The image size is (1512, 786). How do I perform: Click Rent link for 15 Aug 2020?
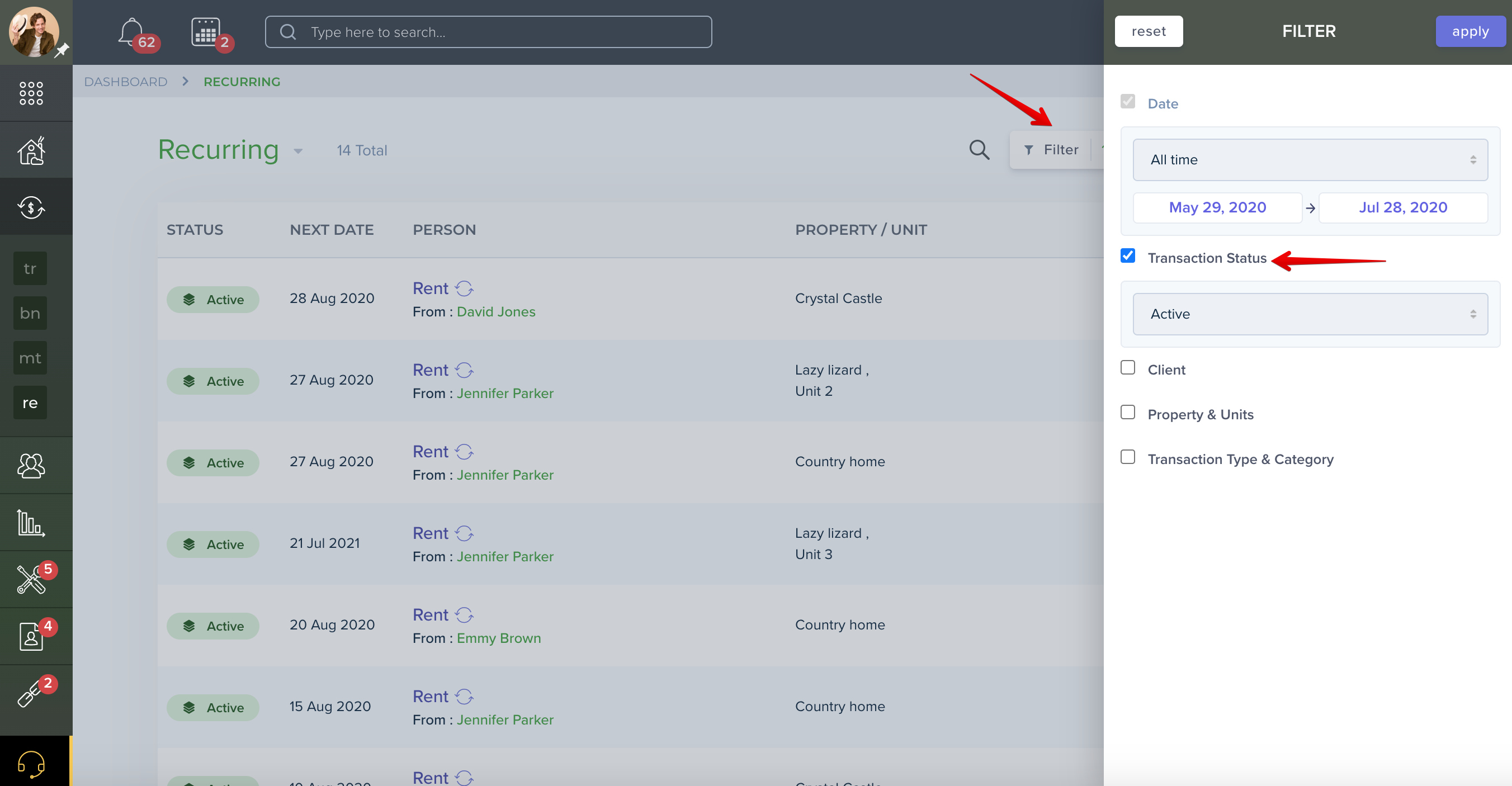pos(430,696)
